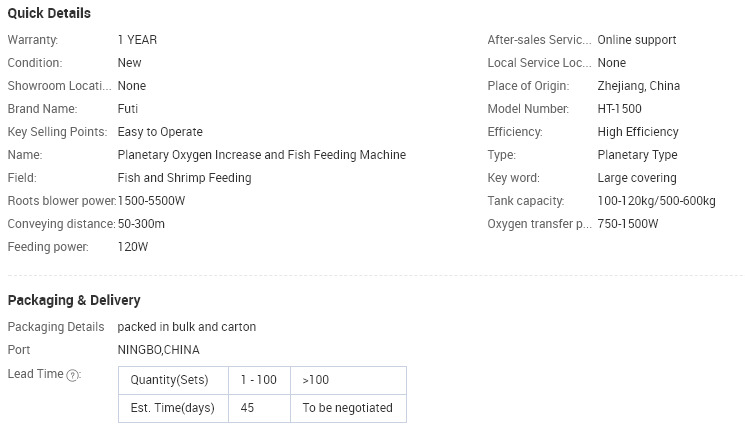Image resolution: width=745 pixels, height=425 pixels.
Task: Click the To be negotiated cell
Action: [x=348, y=408]
